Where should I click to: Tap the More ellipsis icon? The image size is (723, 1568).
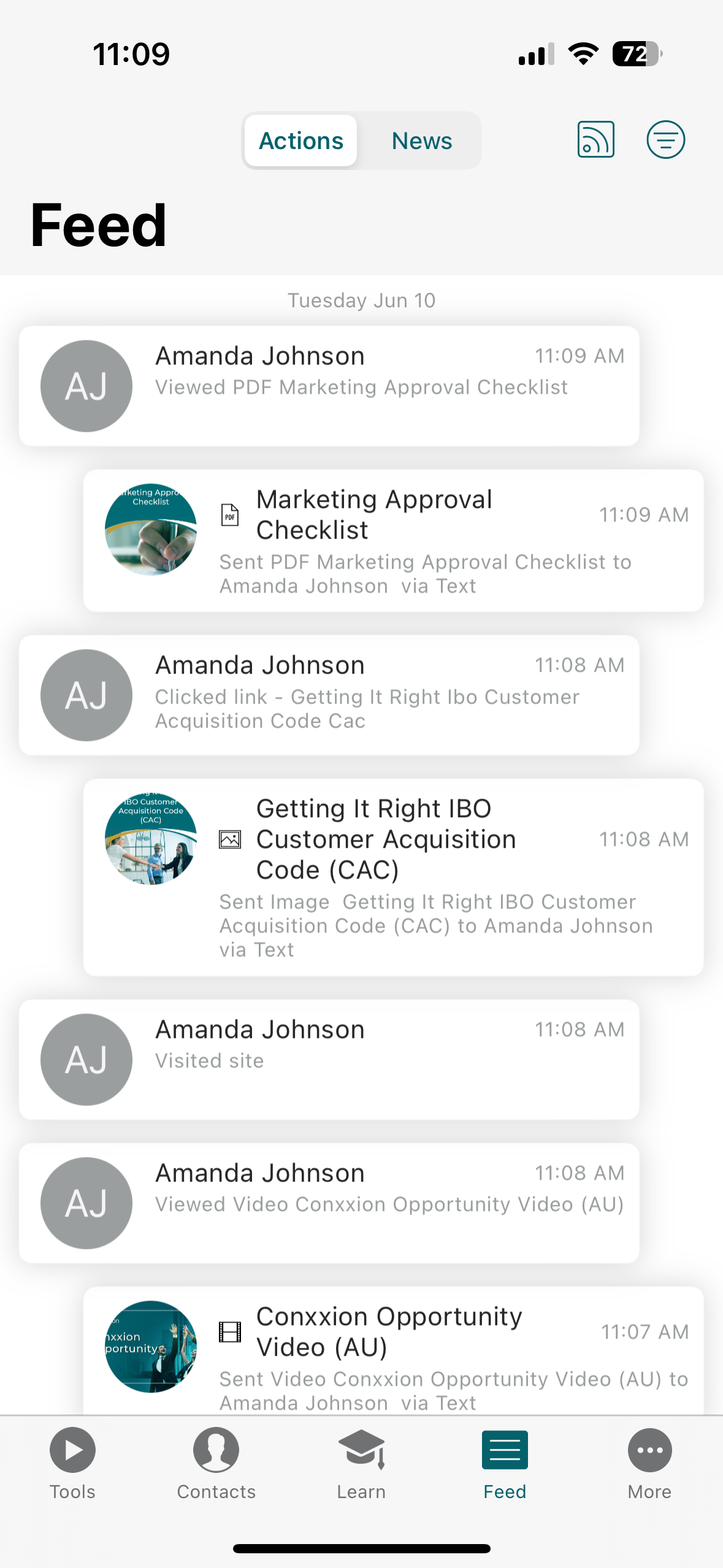pos(649,1450)
